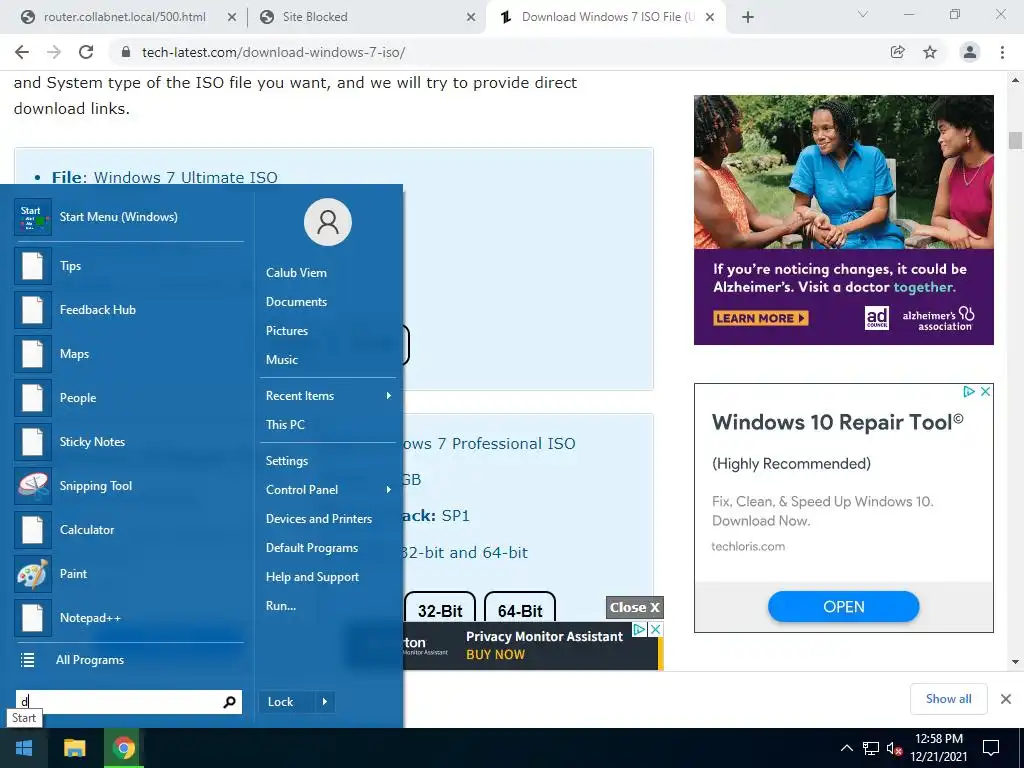This screenshot has width=1024, height=768.
Task: Click the user account avatar in start menu
Action: click(x=328, y=222)
